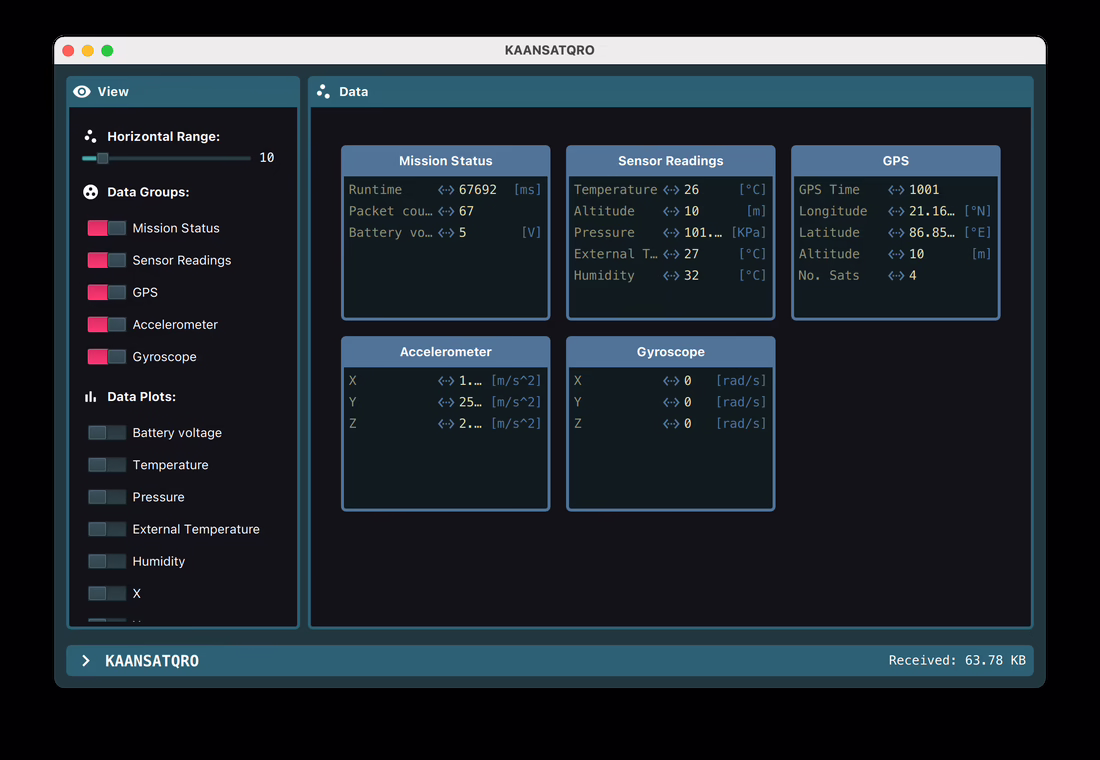Click the Data Plots bar chart icon

click(90, 397)
